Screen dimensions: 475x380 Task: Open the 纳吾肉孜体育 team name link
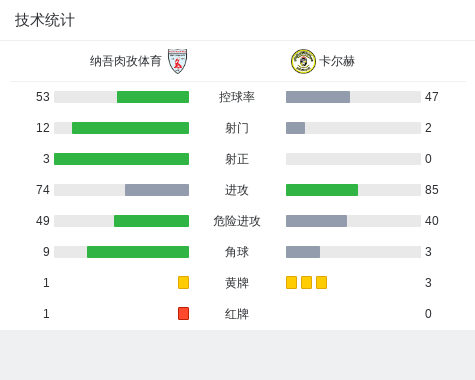[x=125, y=61]
